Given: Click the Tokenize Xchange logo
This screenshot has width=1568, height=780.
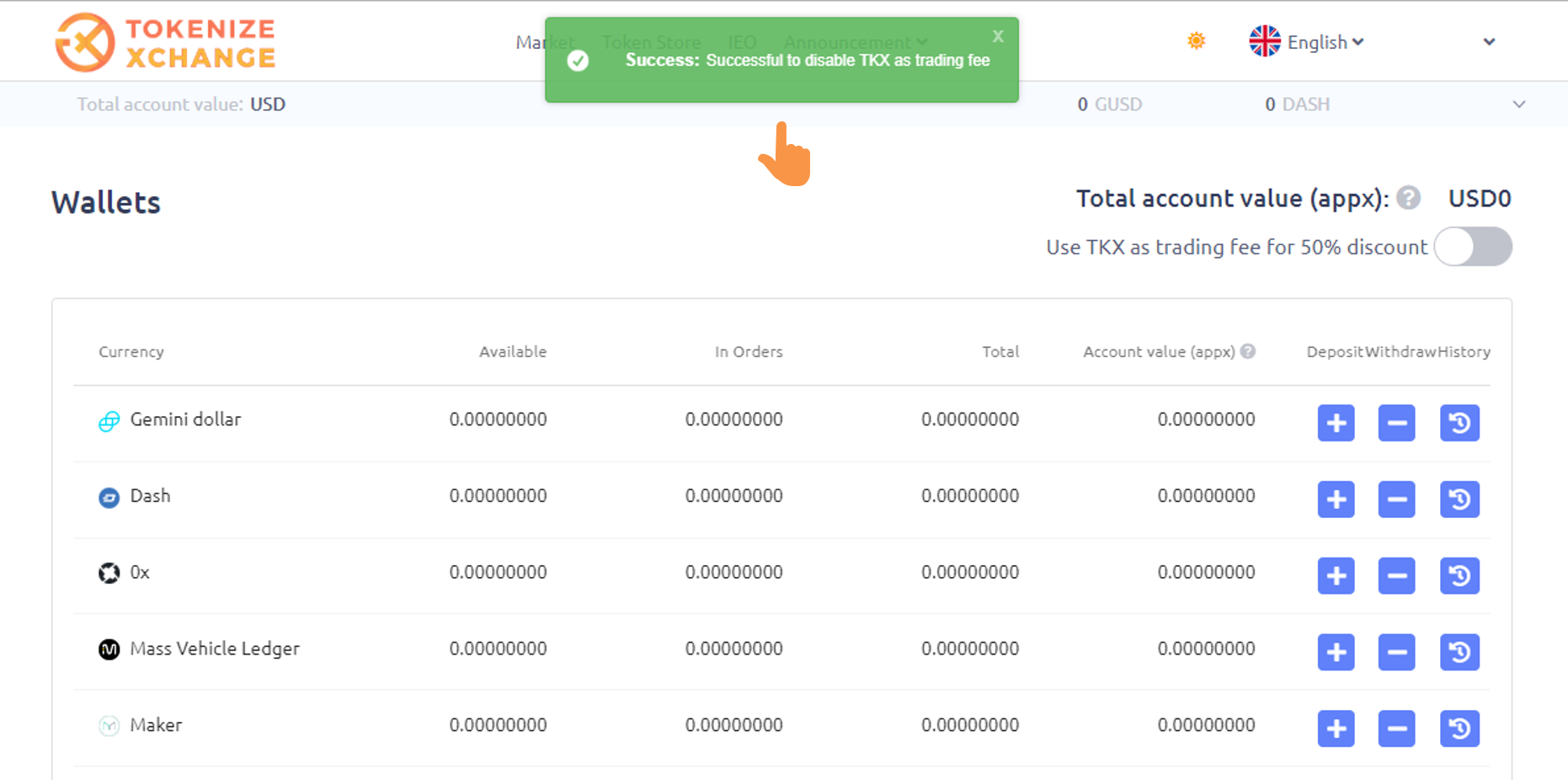Looking at the screenshot, I should click(165, 42).
